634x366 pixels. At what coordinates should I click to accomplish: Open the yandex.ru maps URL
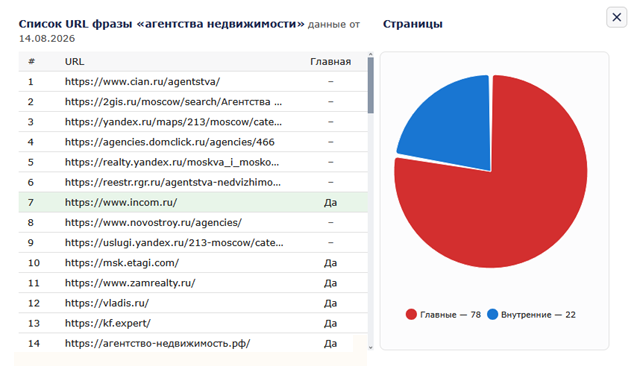click(173, 122)
